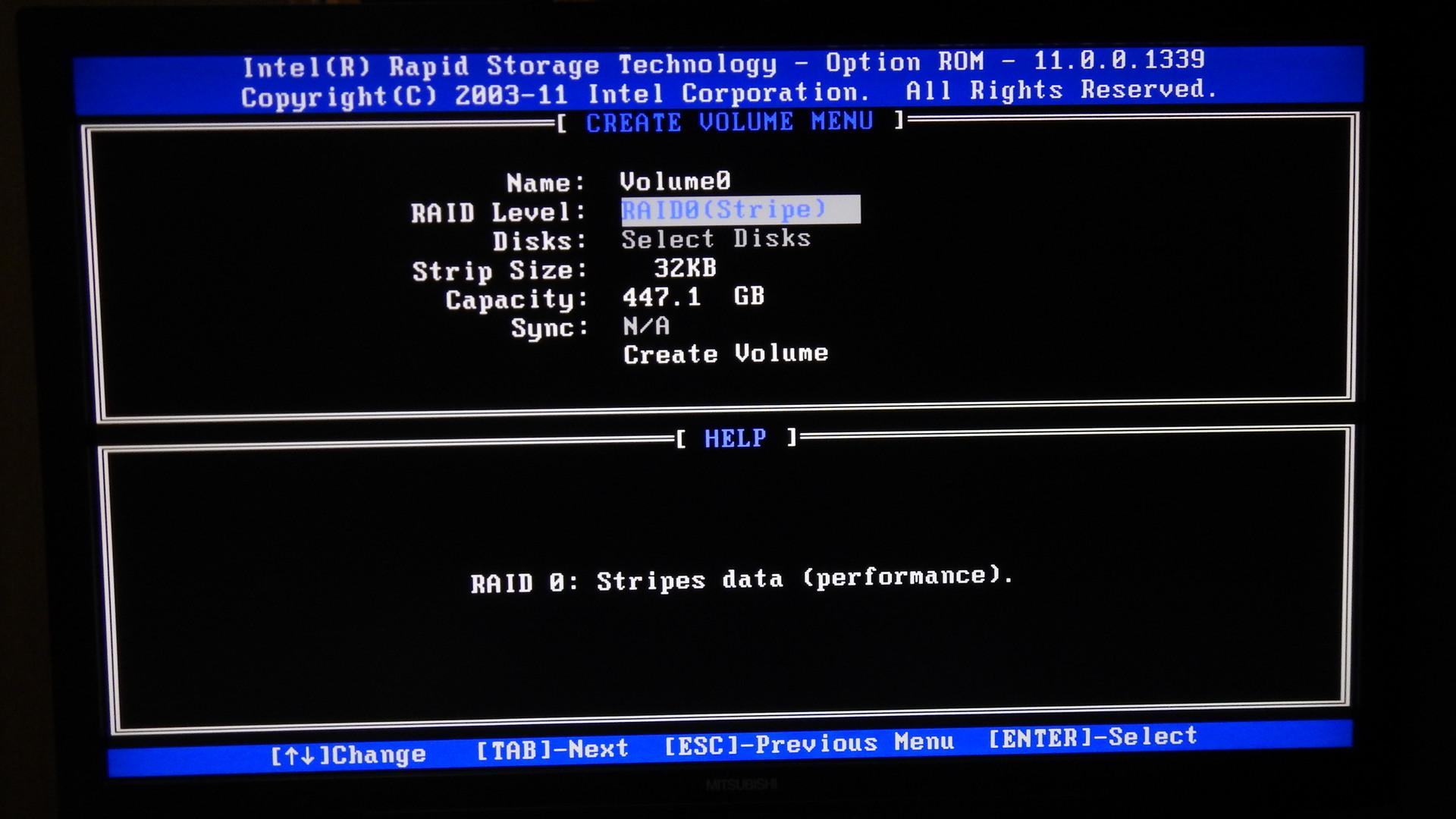Click the RAID Level: label
Viewport: 1456px width, 819px height.
[498, 212]
